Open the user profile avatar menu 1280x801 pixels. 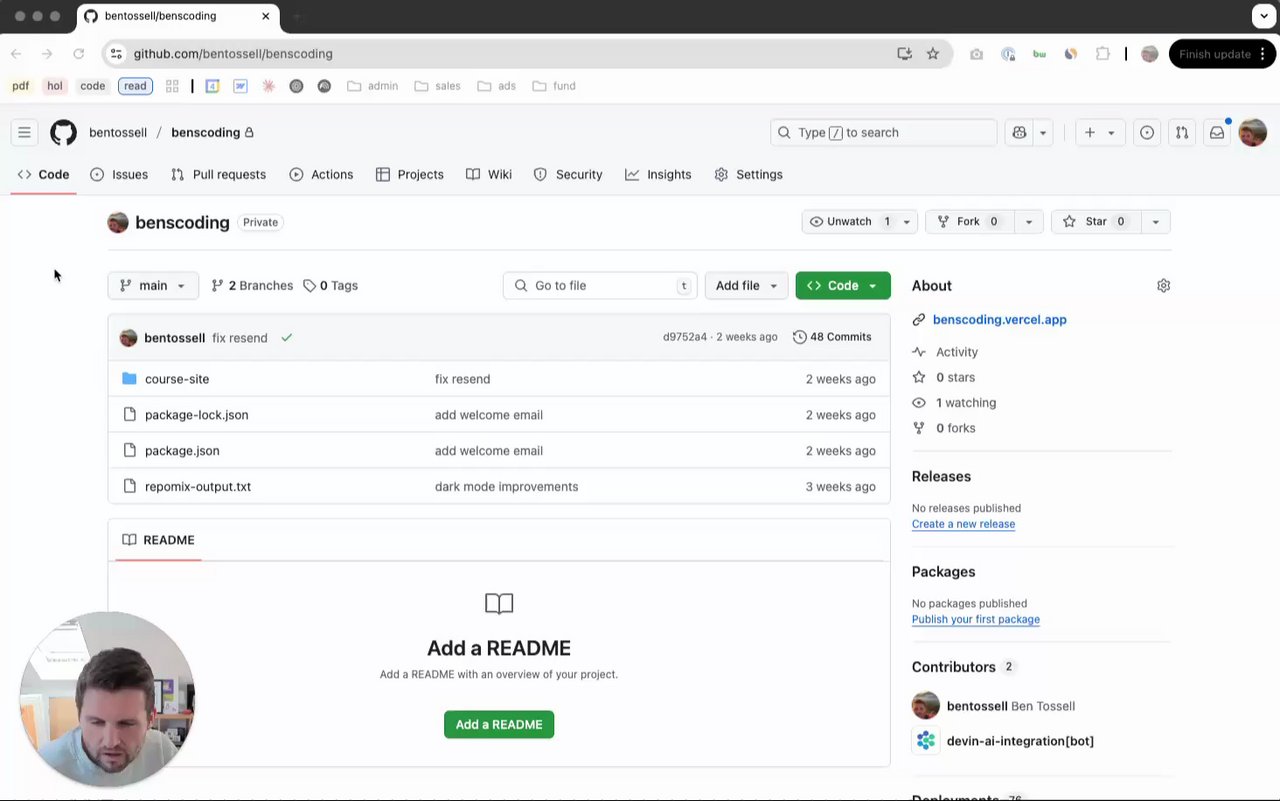click(x=1253, y=132)
